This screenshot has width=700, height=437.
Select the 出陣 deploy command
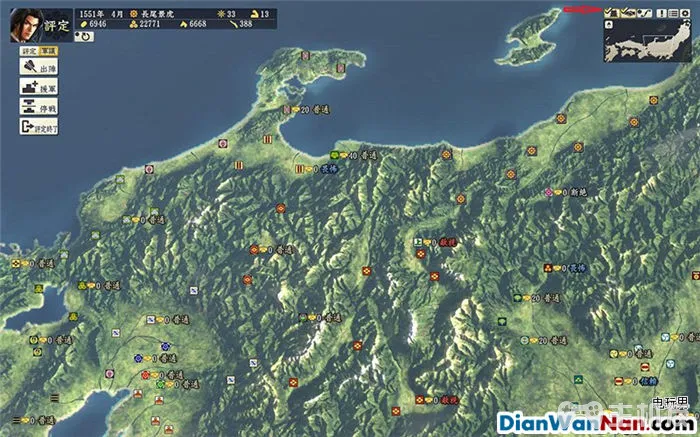[x=39, y=67]
